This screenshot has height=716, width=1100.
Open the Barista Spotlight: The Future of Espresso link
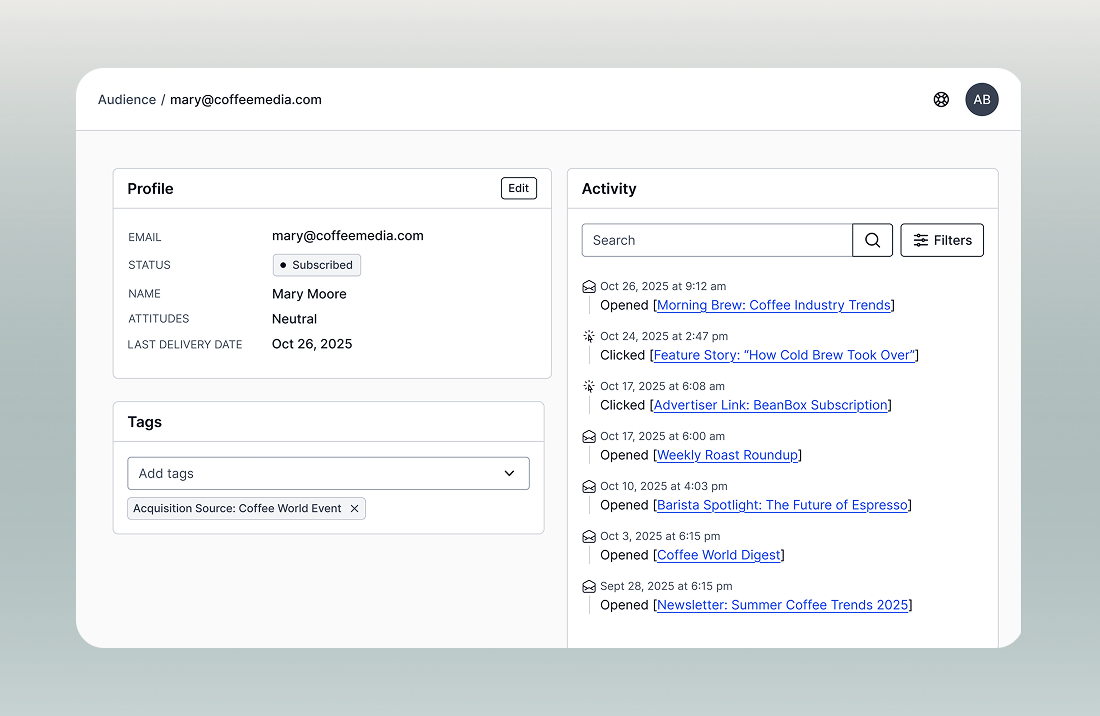(781, 505)
